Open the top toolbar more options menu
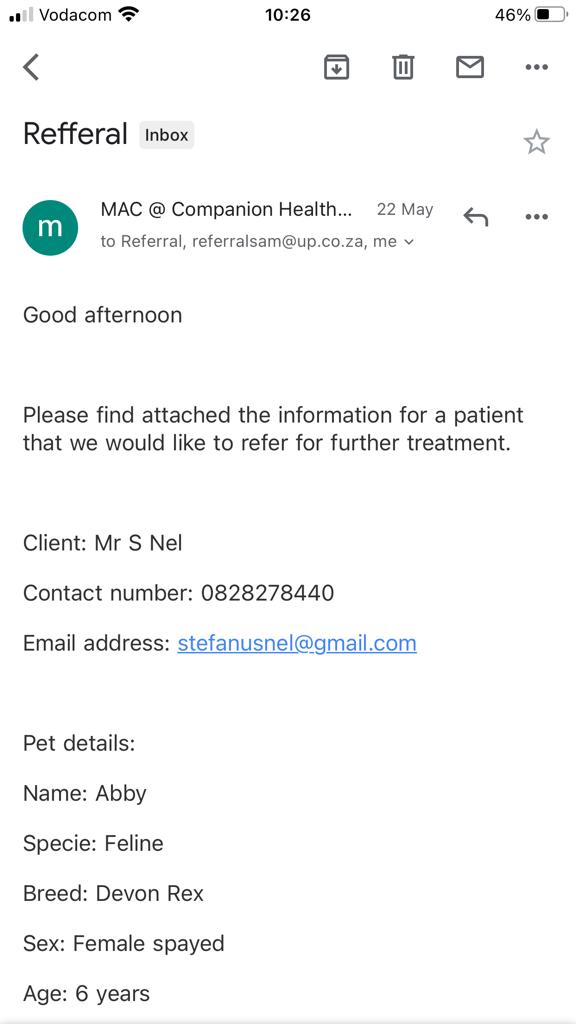Screen dimensions: 576x1024 (x=536, y=67)
